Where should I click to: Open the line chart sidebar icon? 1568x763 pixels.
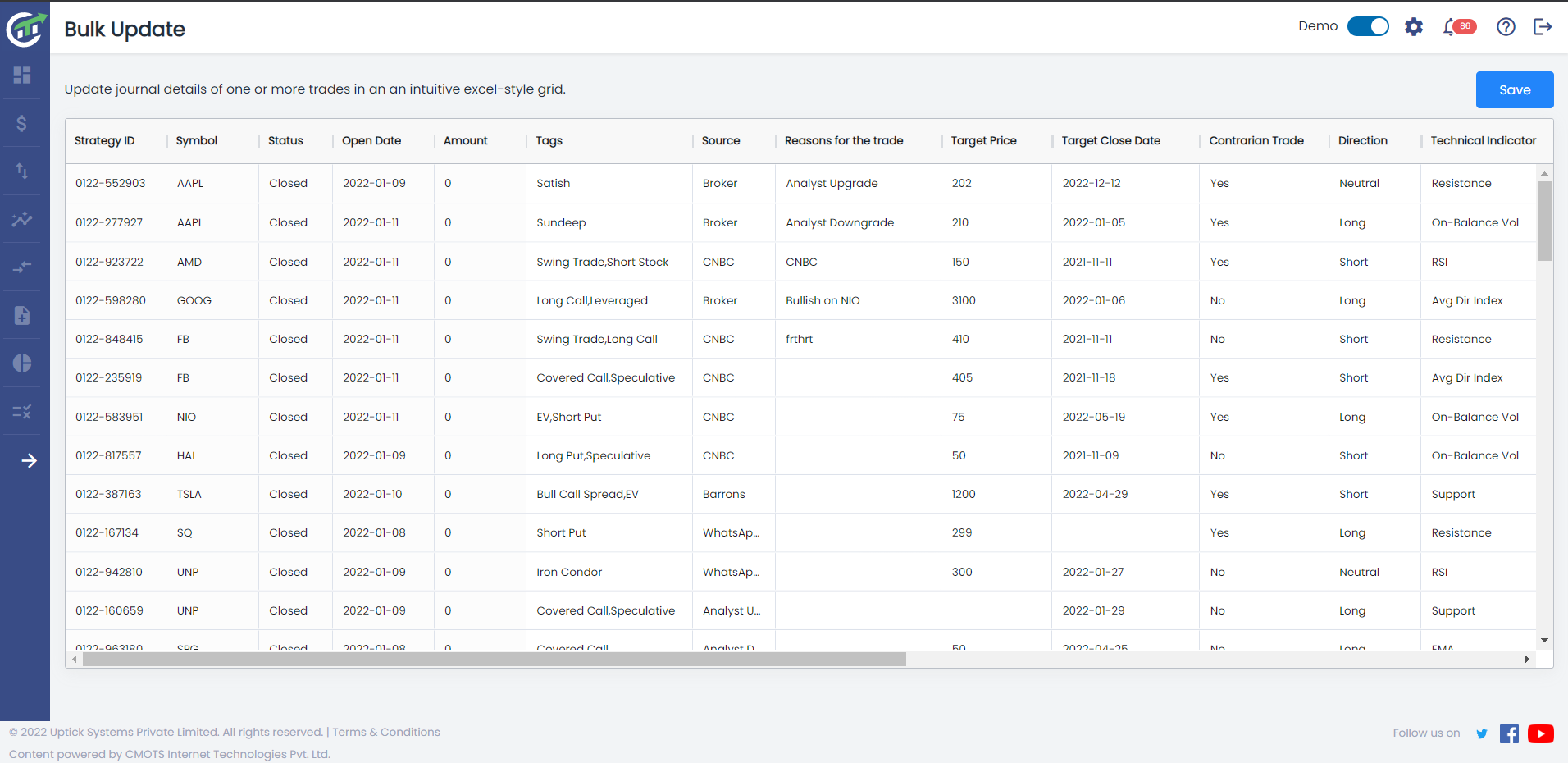tap(22, 219)
